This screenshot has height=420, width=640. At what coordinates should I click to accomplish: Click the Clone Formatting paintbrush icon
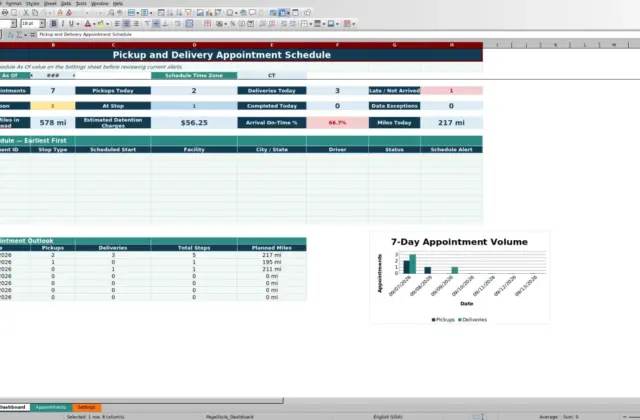point(60,13)
